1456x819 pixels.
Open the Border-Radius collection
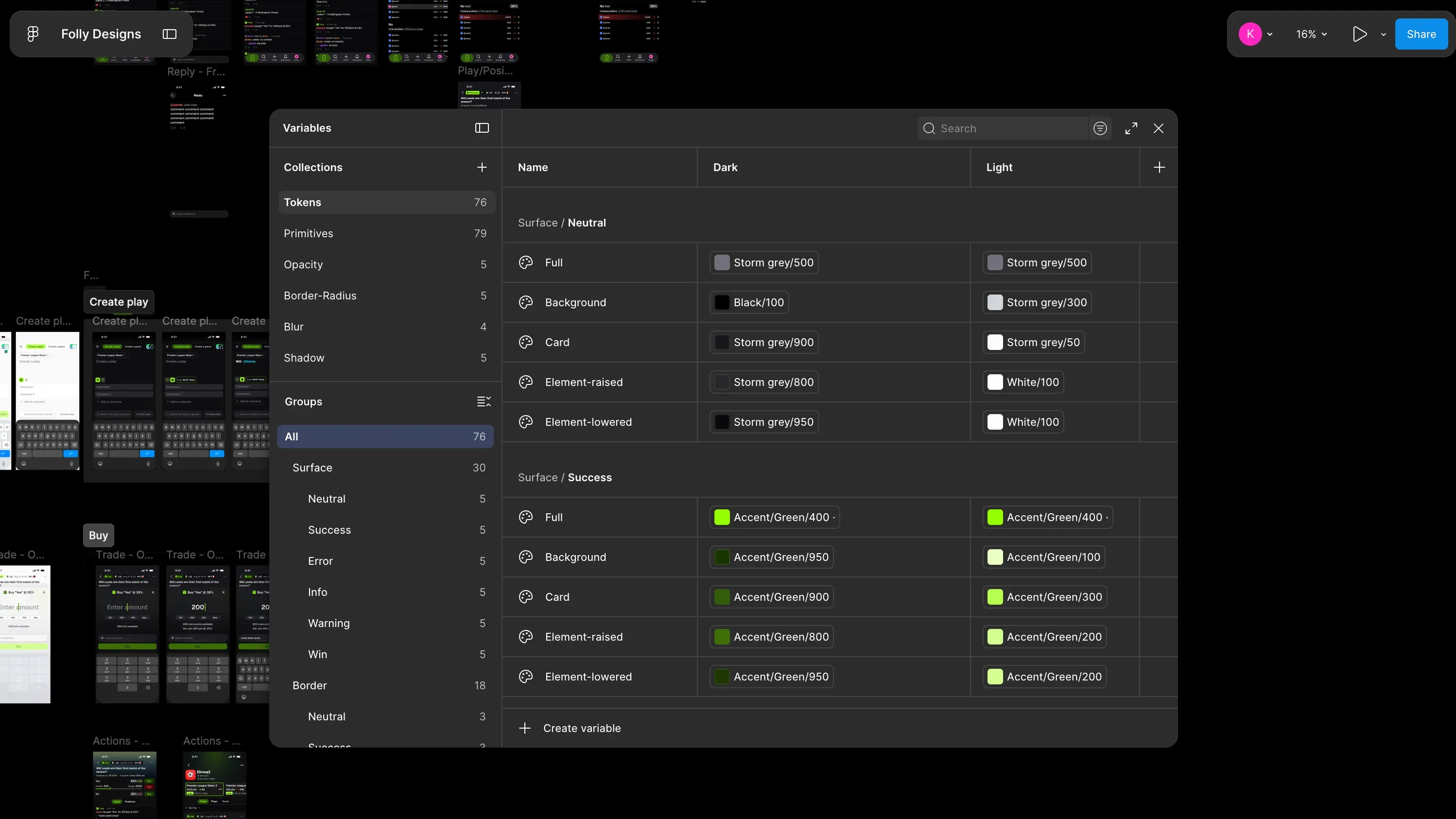point(387,296)
